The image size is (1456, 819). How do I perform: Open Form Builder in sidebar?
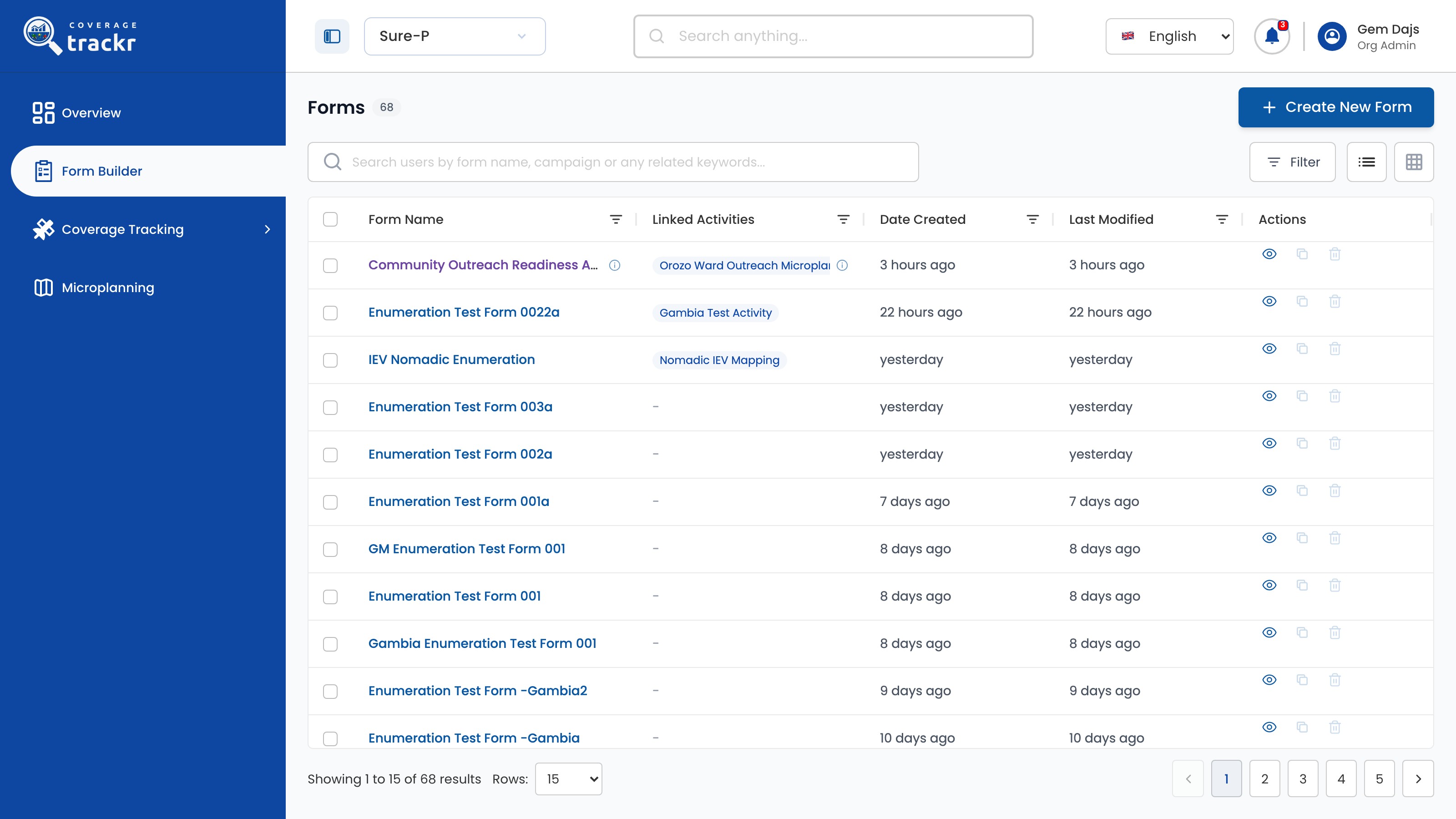(149, 171)
